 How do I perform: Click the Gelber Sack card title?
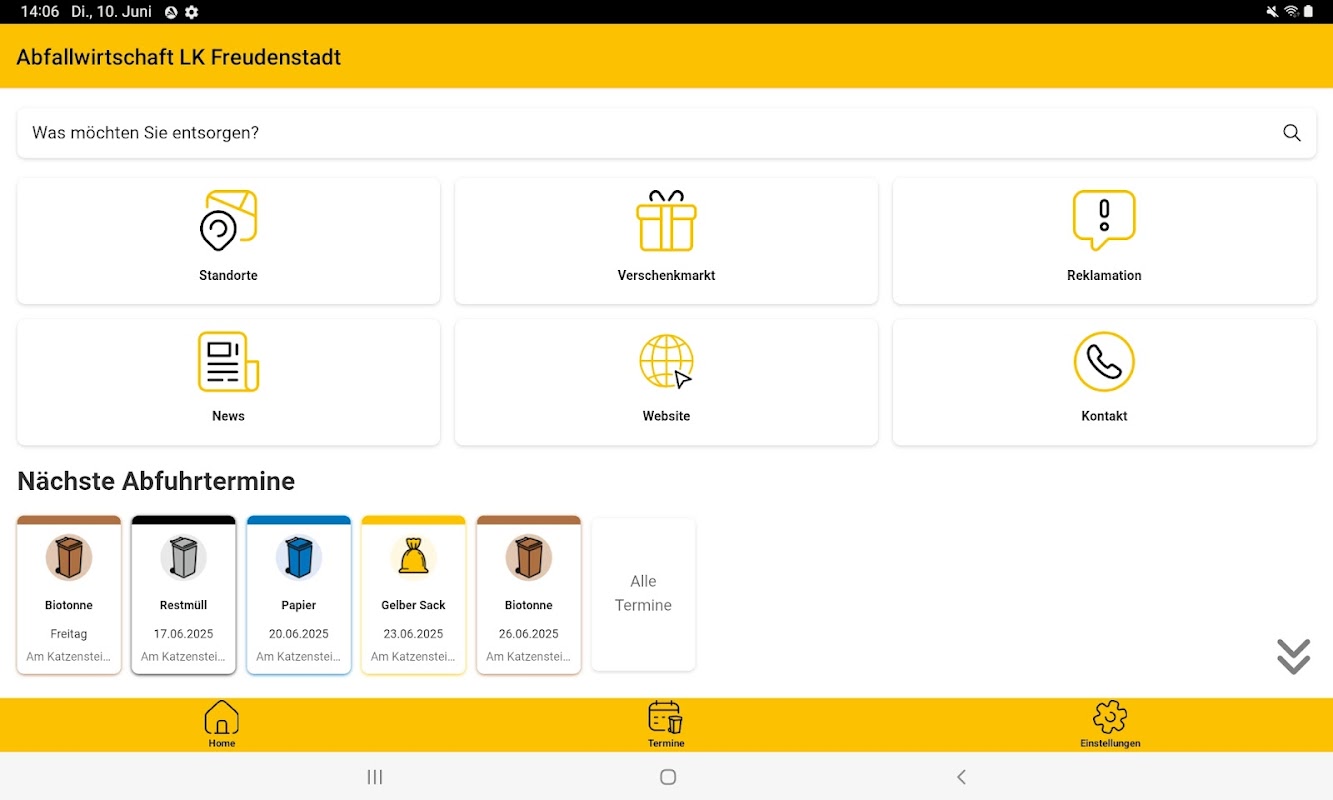[414, 605]
